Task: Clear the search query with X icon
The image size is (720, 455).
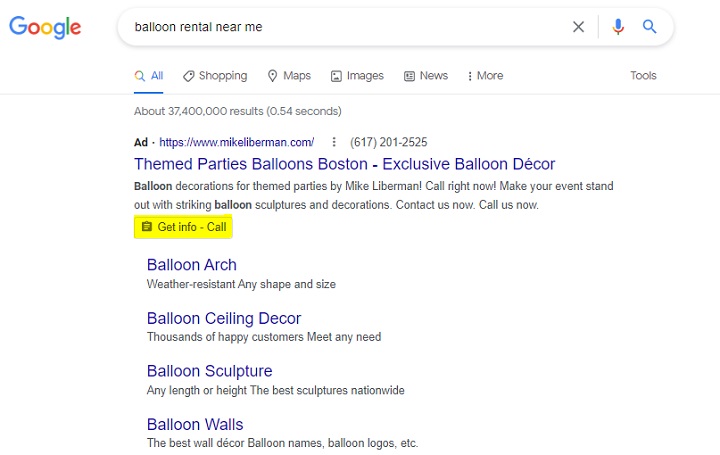Action: coord(578,27)
